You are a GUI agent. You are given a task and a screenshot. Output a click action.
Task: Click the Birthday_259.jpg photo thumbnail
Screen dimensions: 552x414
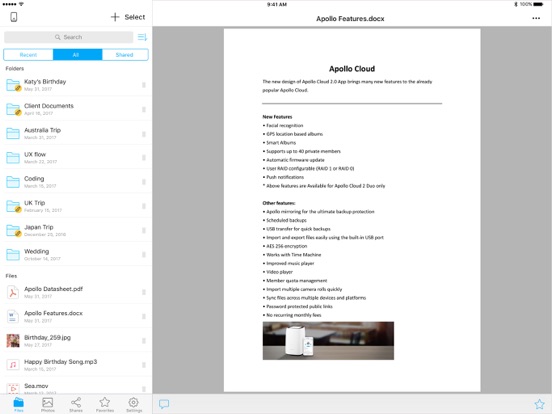point(13,341)
